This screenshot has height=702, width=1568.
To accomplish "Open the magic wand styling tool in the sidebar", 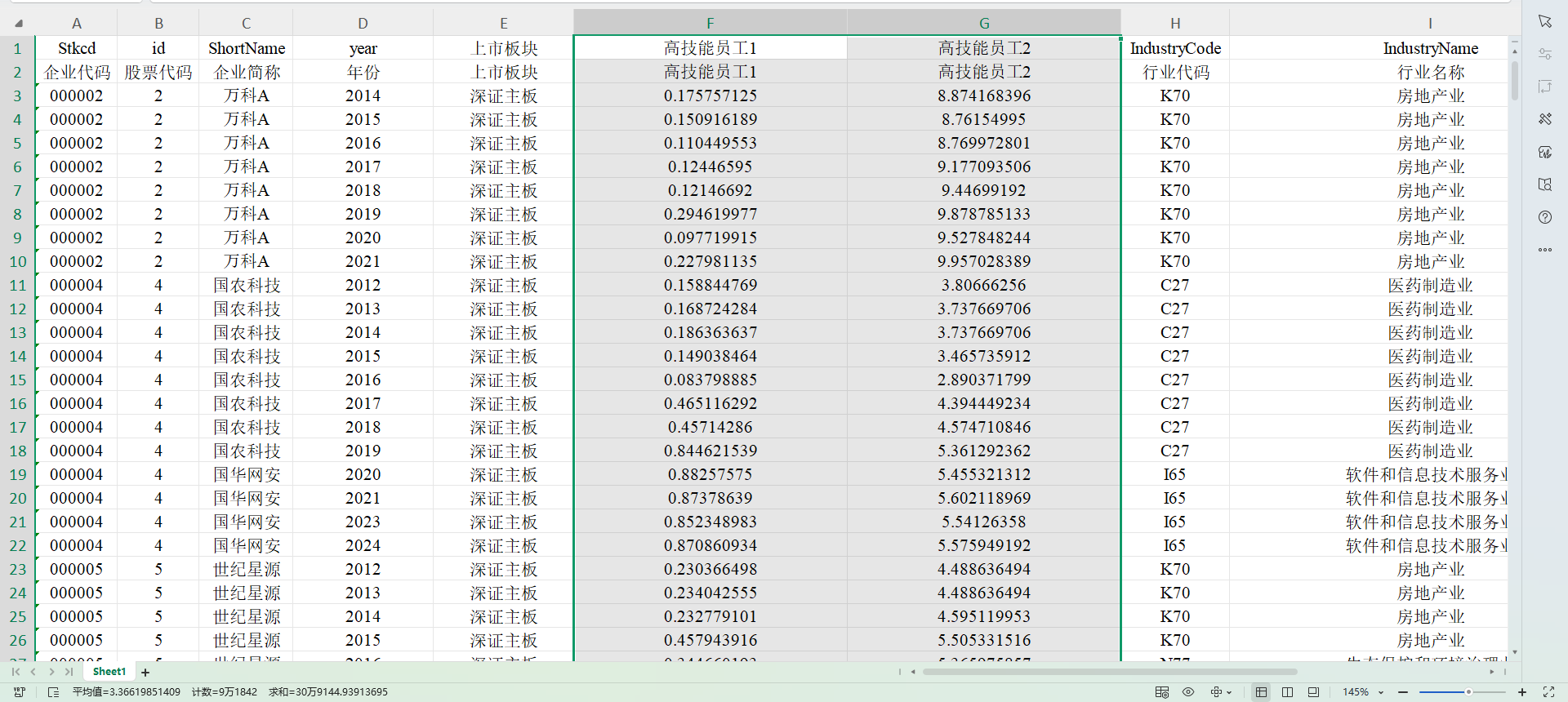I will click(1544, 119).
